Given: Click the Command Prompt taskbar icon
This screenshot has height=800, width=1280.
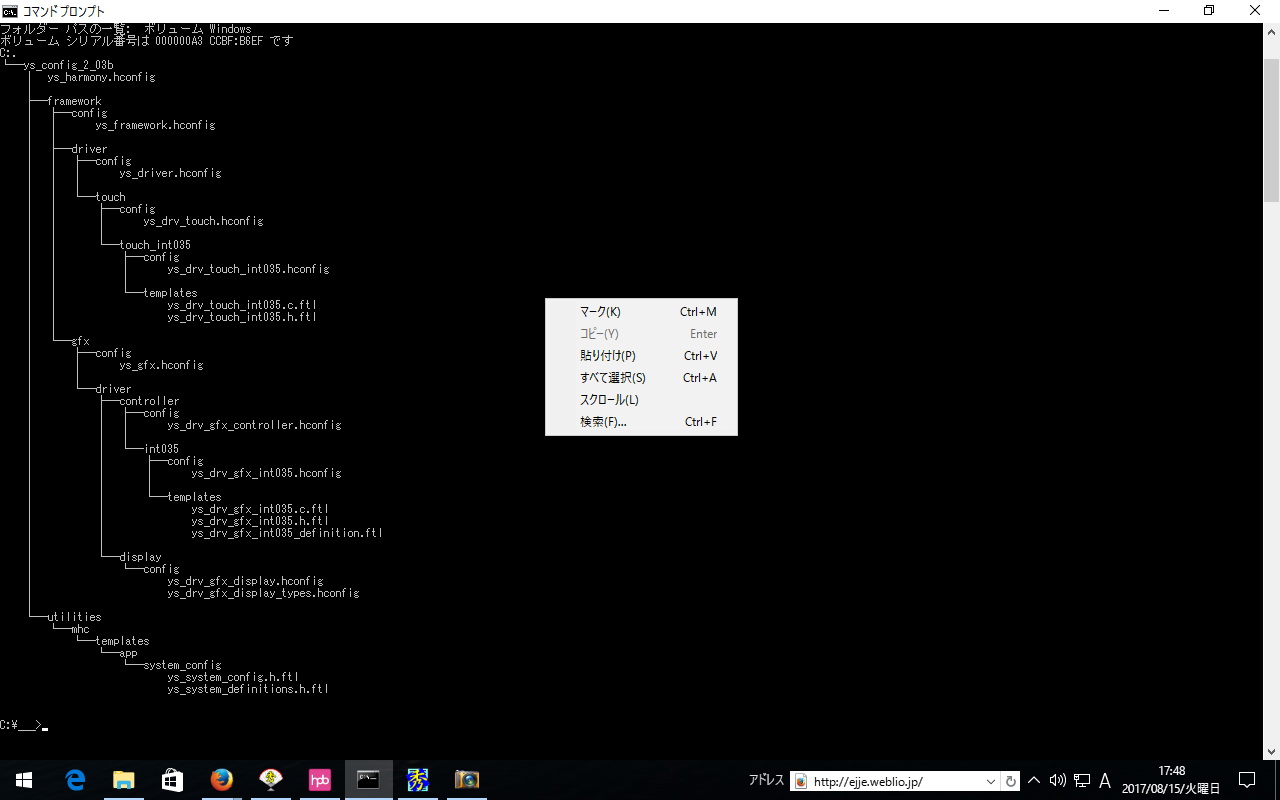Looking at the screenshot, I should [x=369, y=780].
